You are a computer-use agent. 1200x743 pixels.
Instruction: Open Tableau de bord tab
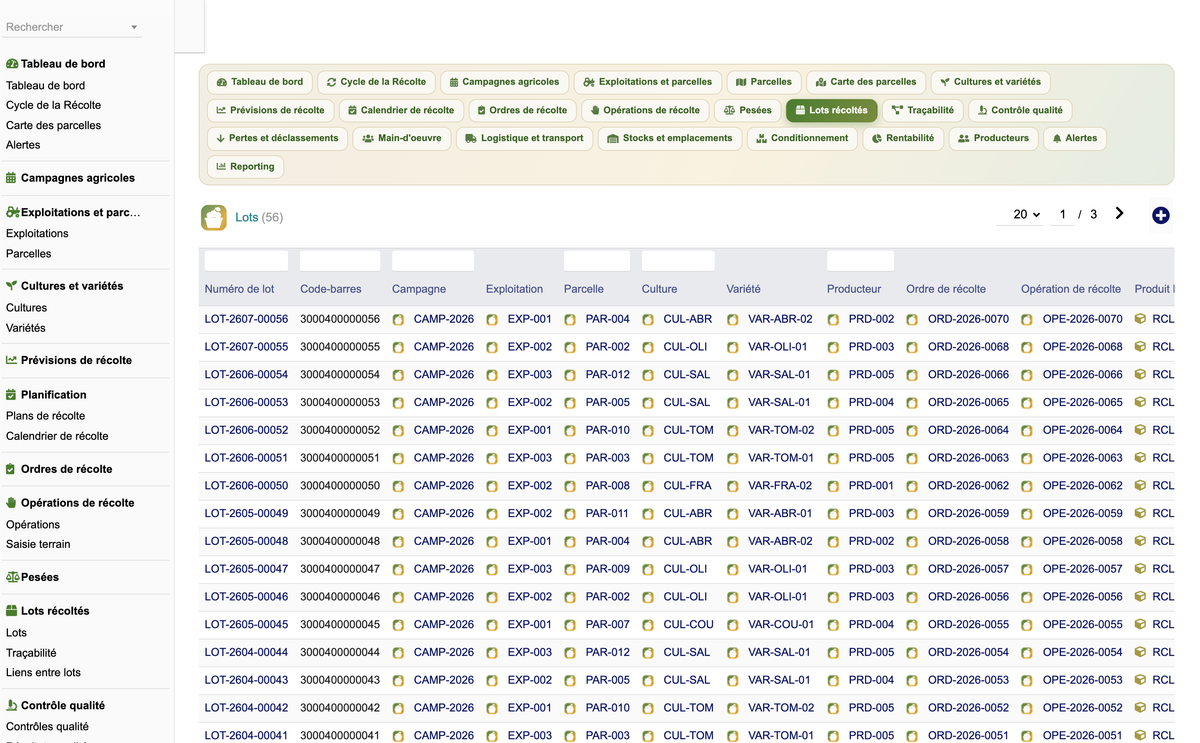pyautogui.click(x=259, y=82)
